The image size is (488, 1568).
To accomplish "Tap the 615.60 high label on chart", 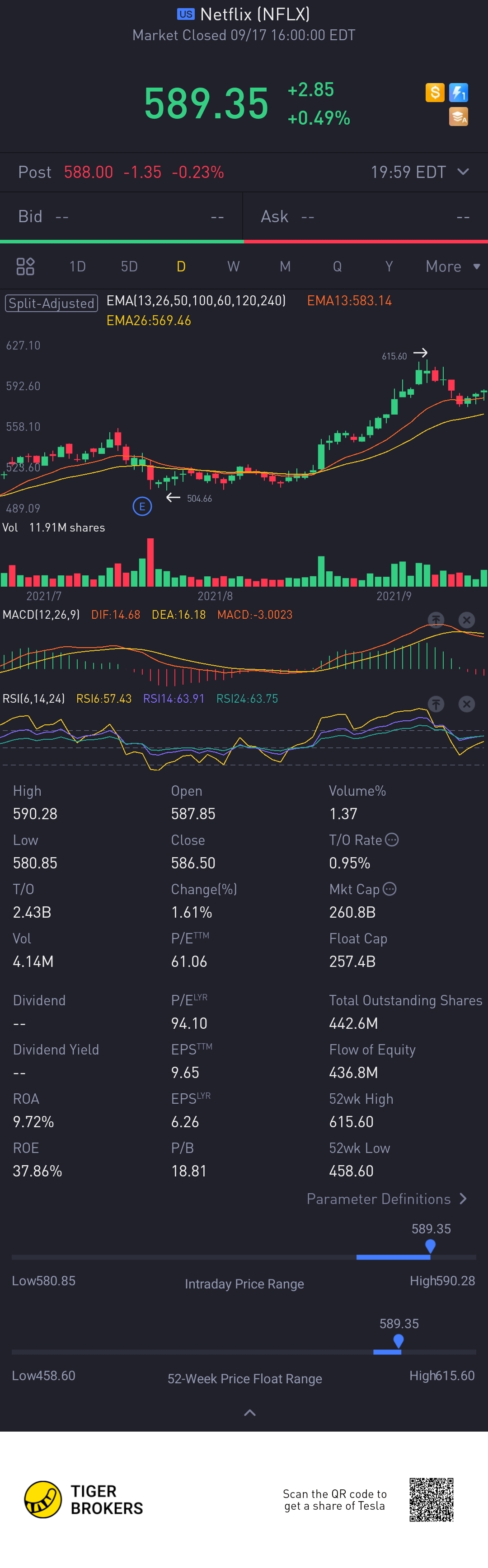I will click(x=394, y=356).
